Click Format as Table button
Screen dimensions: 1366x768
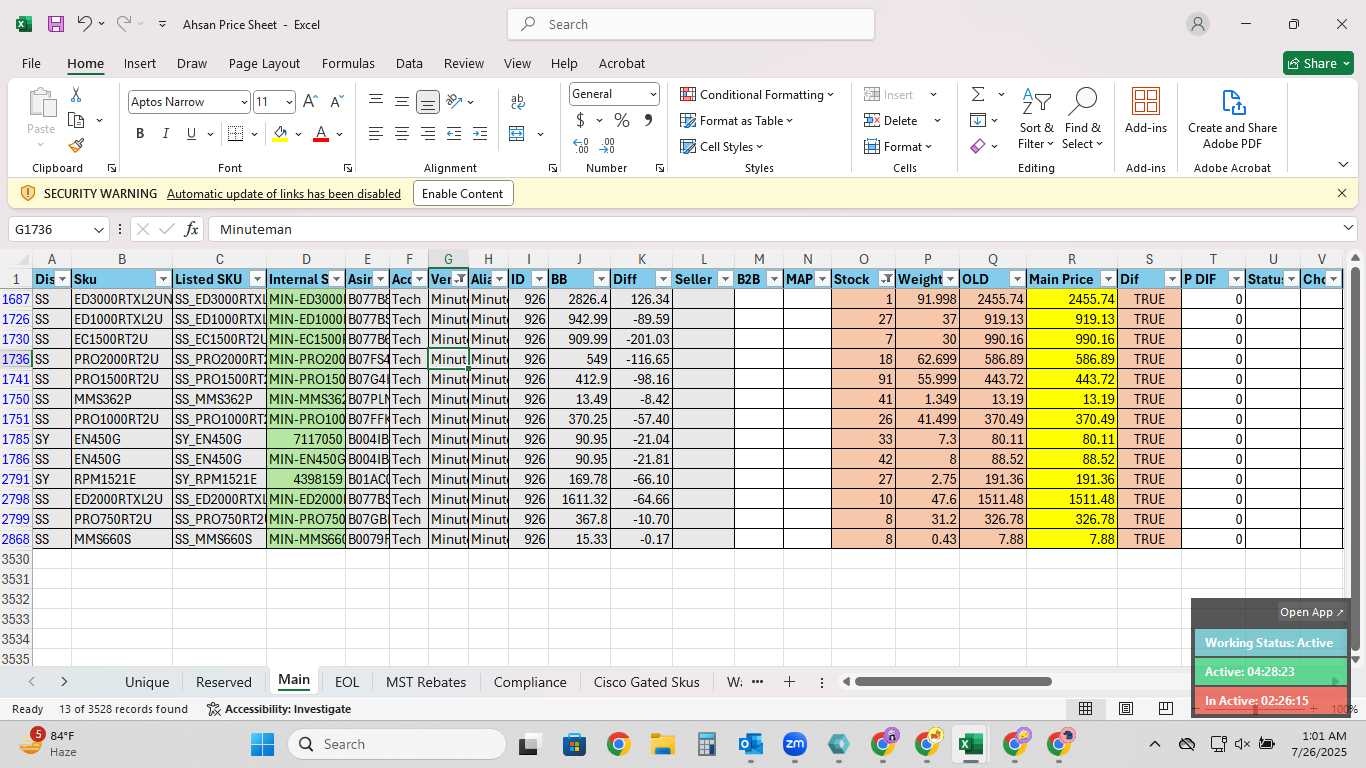(x=737, y=120)
